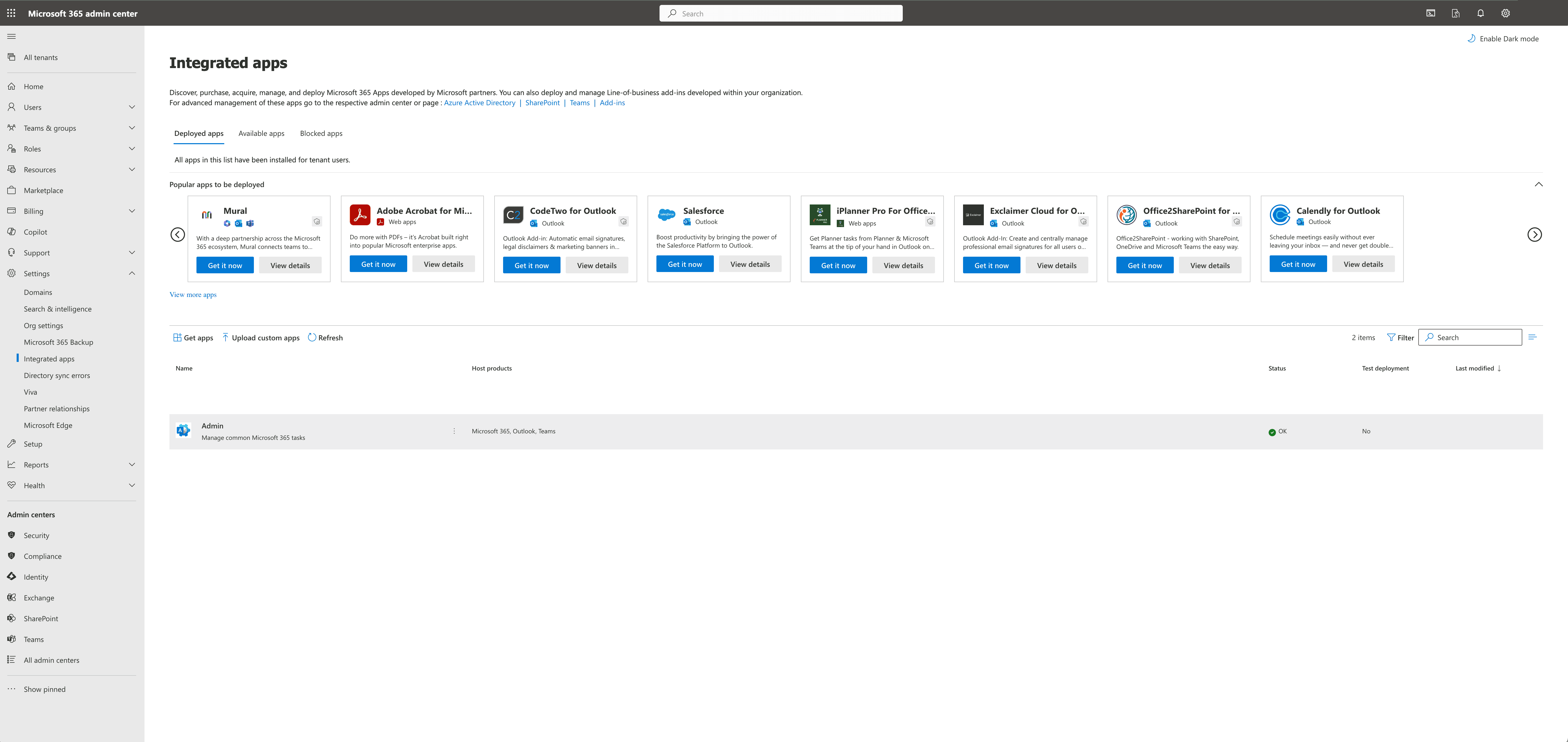1568x742 pixels.
Task: Click Office2SharePoint app logo
Action: [x=1127, y=215]
